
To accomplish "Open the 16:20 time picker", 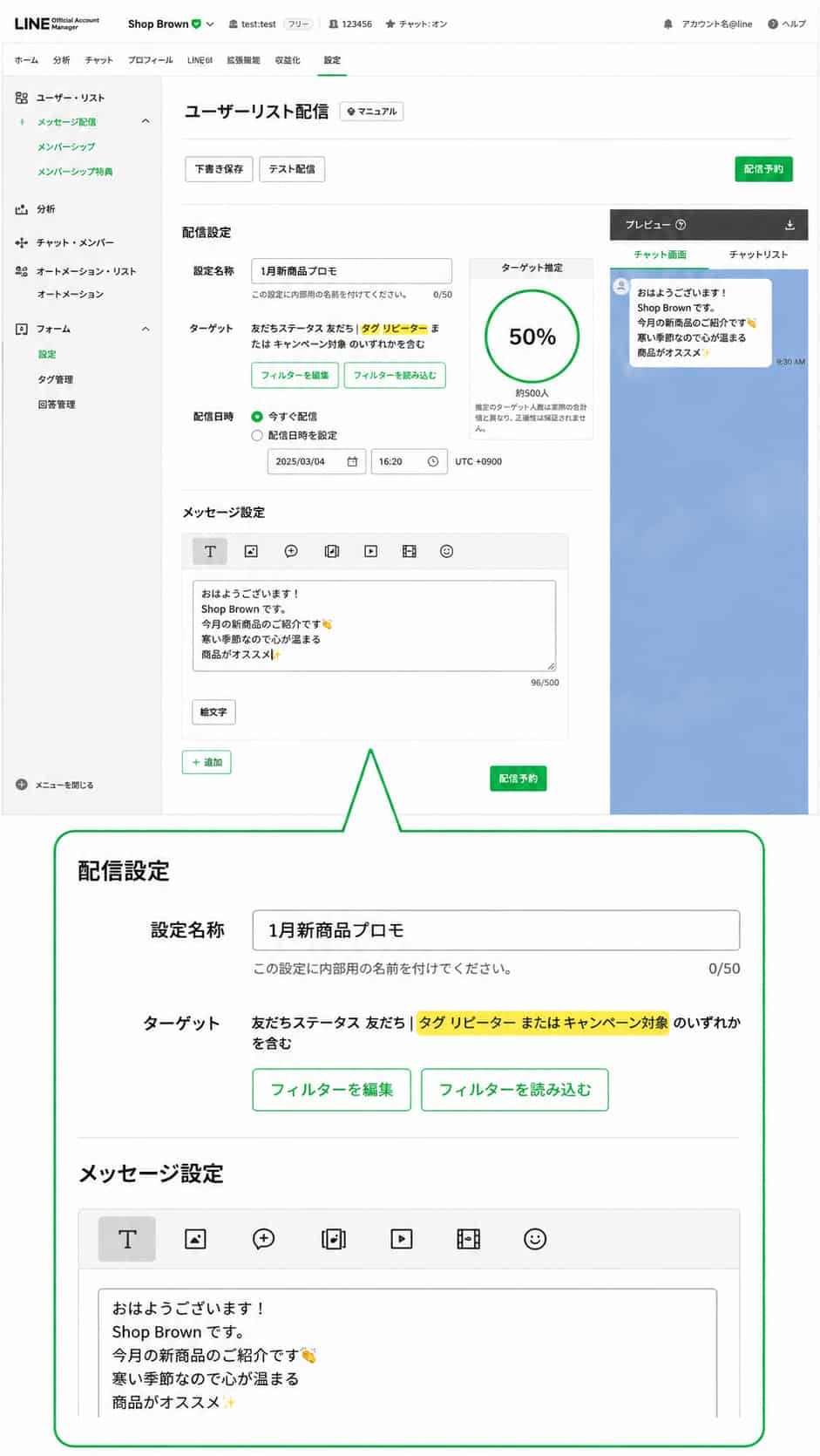I will [x=409, y=461].
